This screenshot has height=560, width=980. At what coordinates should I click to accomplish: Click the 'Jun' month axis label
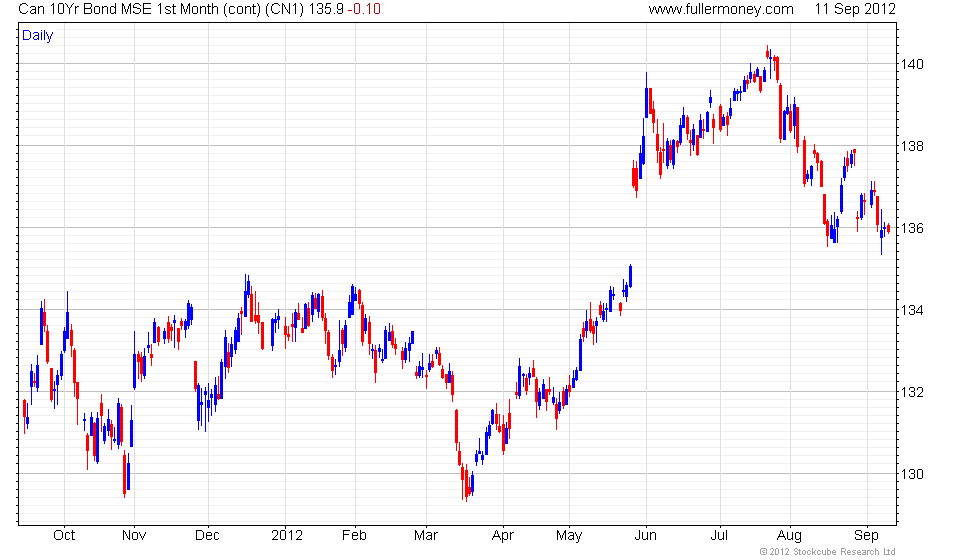pos(646,536)
